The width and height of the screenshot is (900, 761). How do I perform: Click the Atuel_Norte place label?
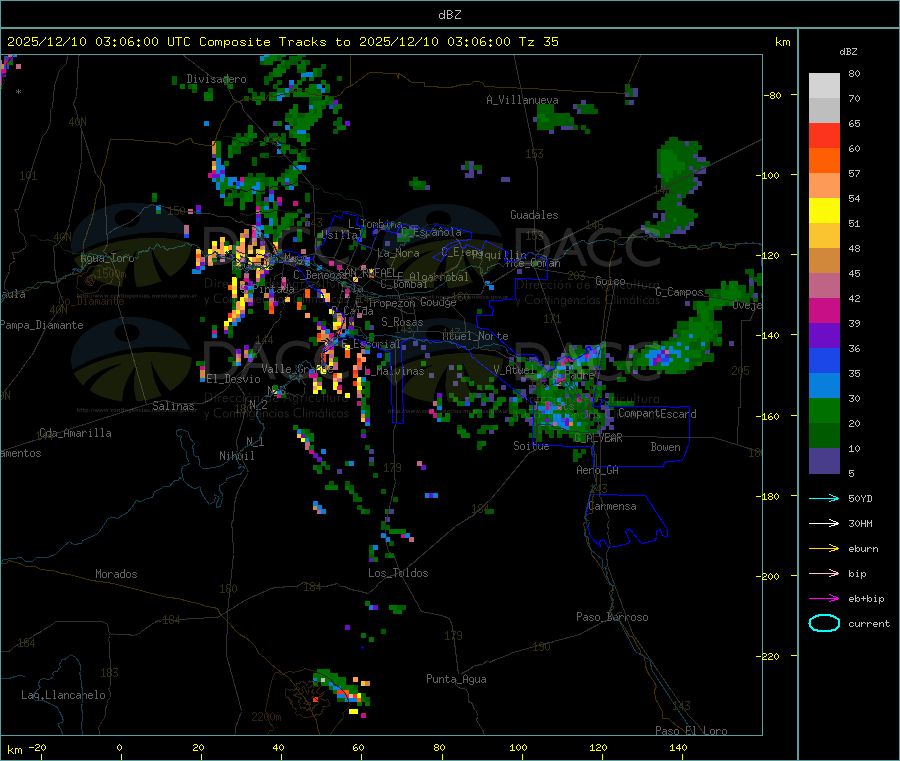point(475,336)
